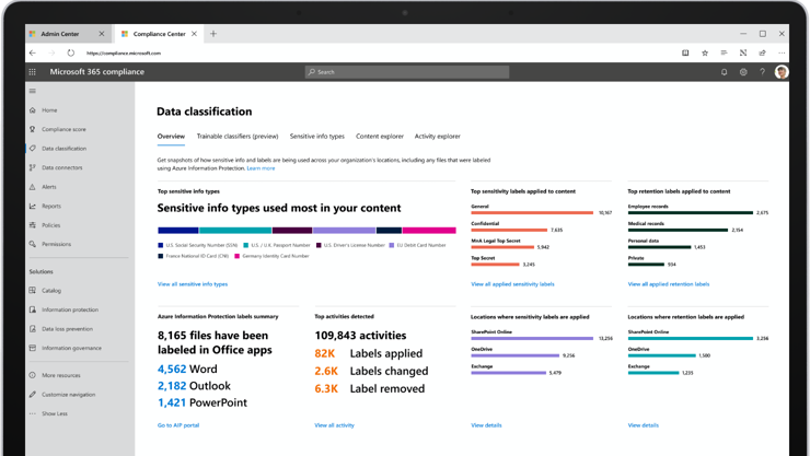The image size is (810, 456).
Task: Add page to favorites star icon
Action: [x=705, y=53]
